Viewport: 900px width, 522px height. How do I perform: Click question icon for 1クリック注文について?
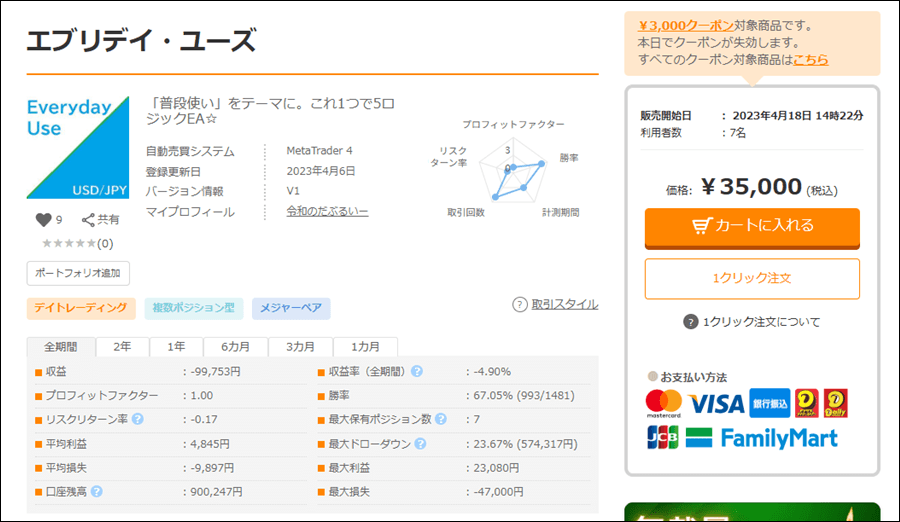click(690, 322)
